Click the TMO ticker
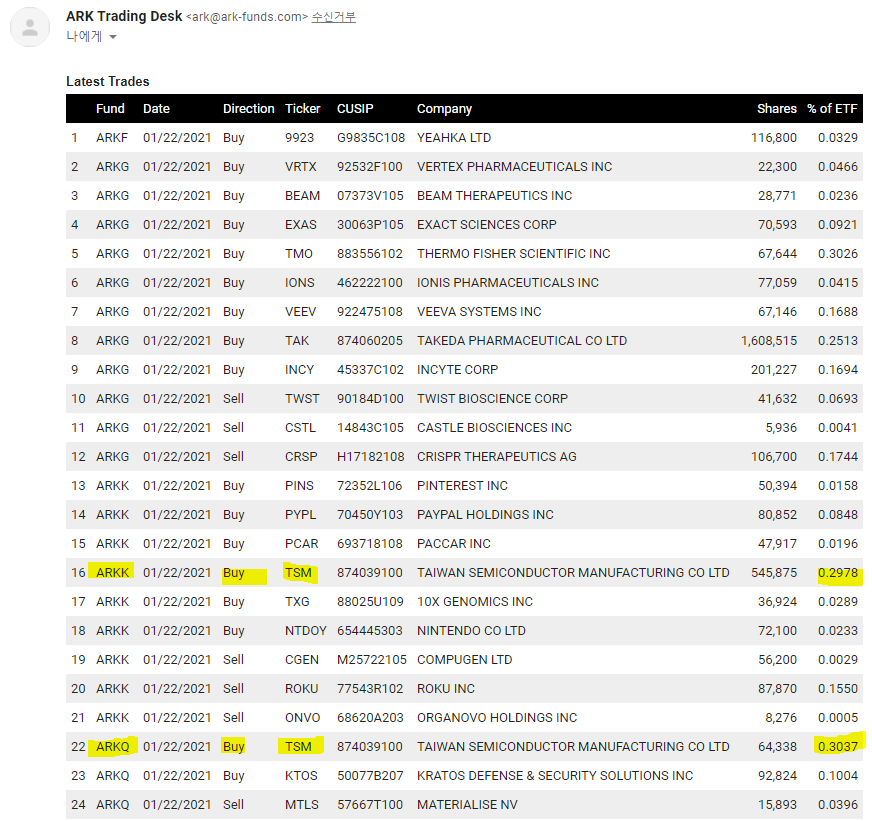Image resolution: width=872 pixels, height=821 pixels. click(299, 254)
